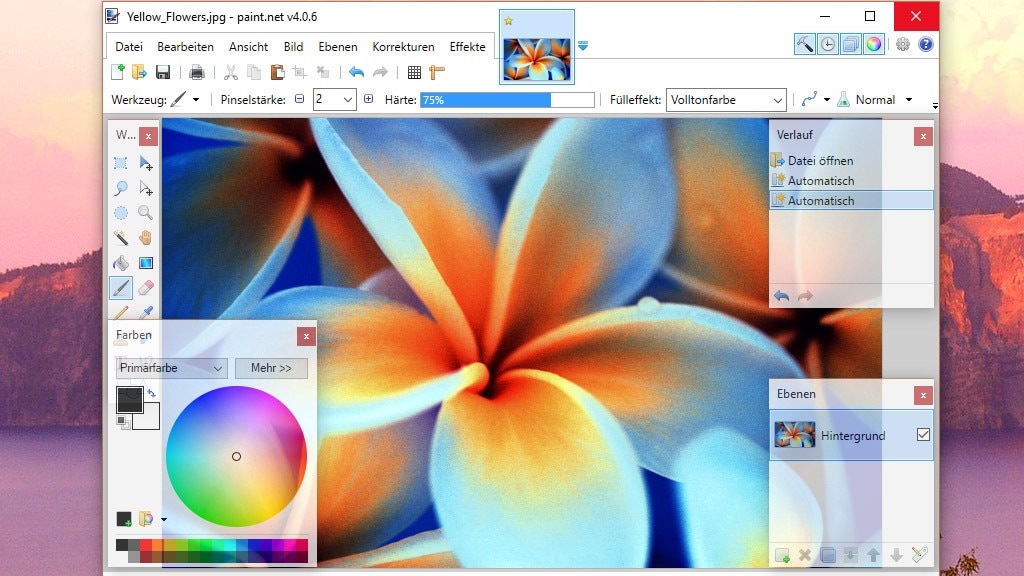Save the image with the floppy disk icon
Viewport: 1024px width, 576px height.
[x=163, y=72]
